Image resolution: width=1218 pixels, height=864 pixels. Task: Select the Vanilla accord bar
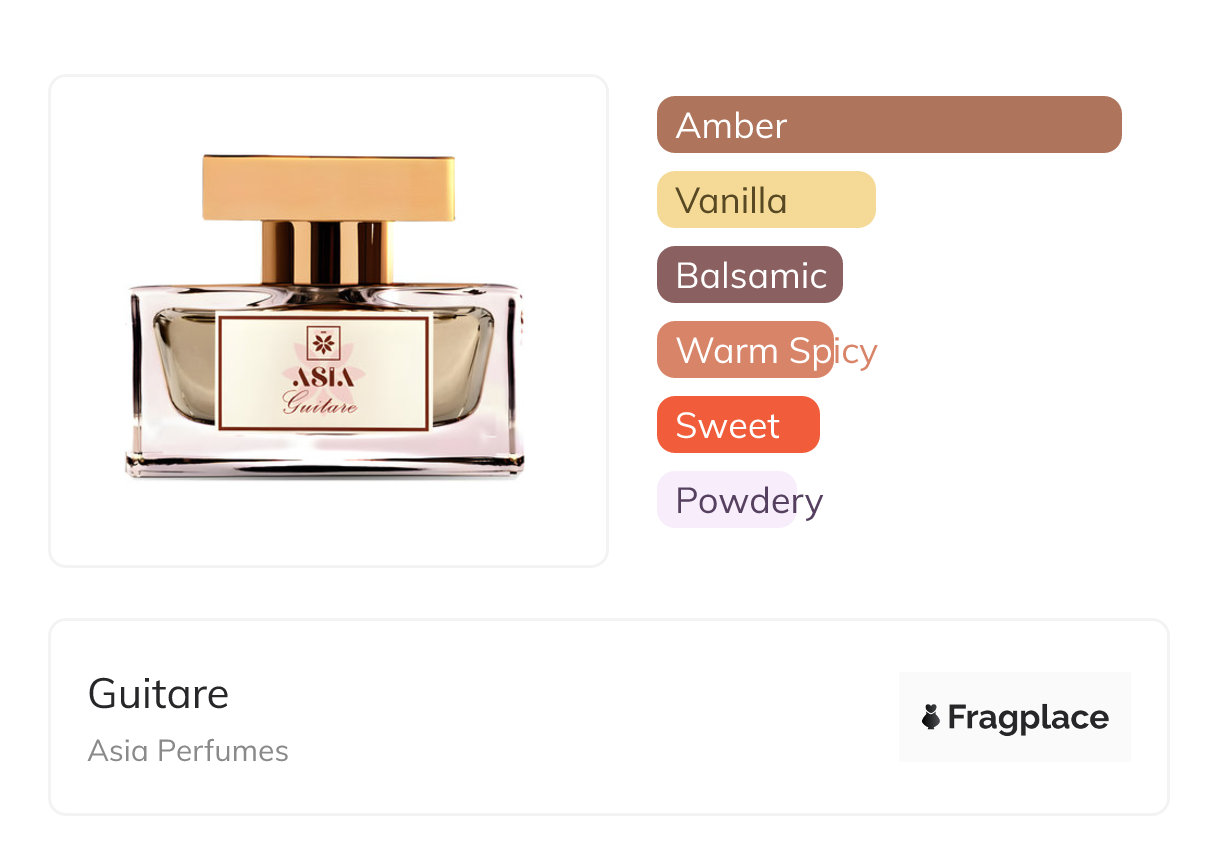pyautogui.click(x=766, y=200)
